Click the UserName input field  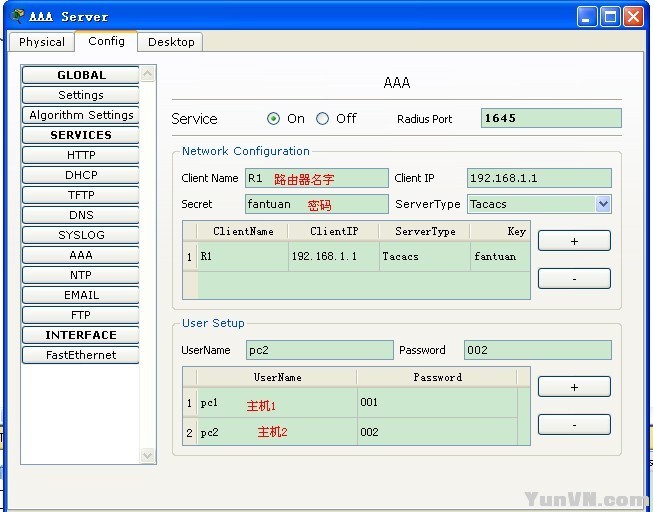[x=319, y=350]
